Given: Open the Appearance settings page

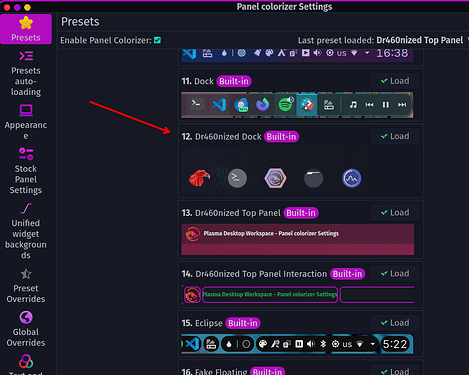Looking at the screenshot, I should [26, 121].
